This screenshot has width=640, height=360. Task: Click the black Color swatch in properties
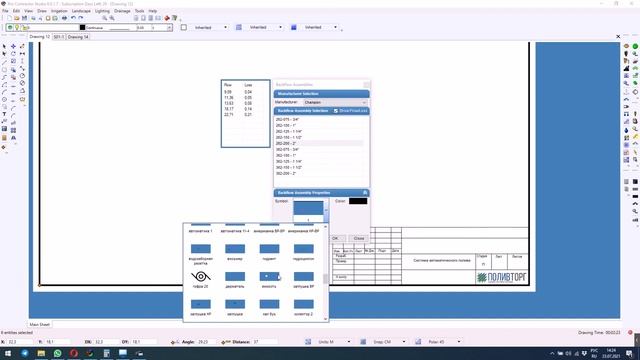(358, 201)
